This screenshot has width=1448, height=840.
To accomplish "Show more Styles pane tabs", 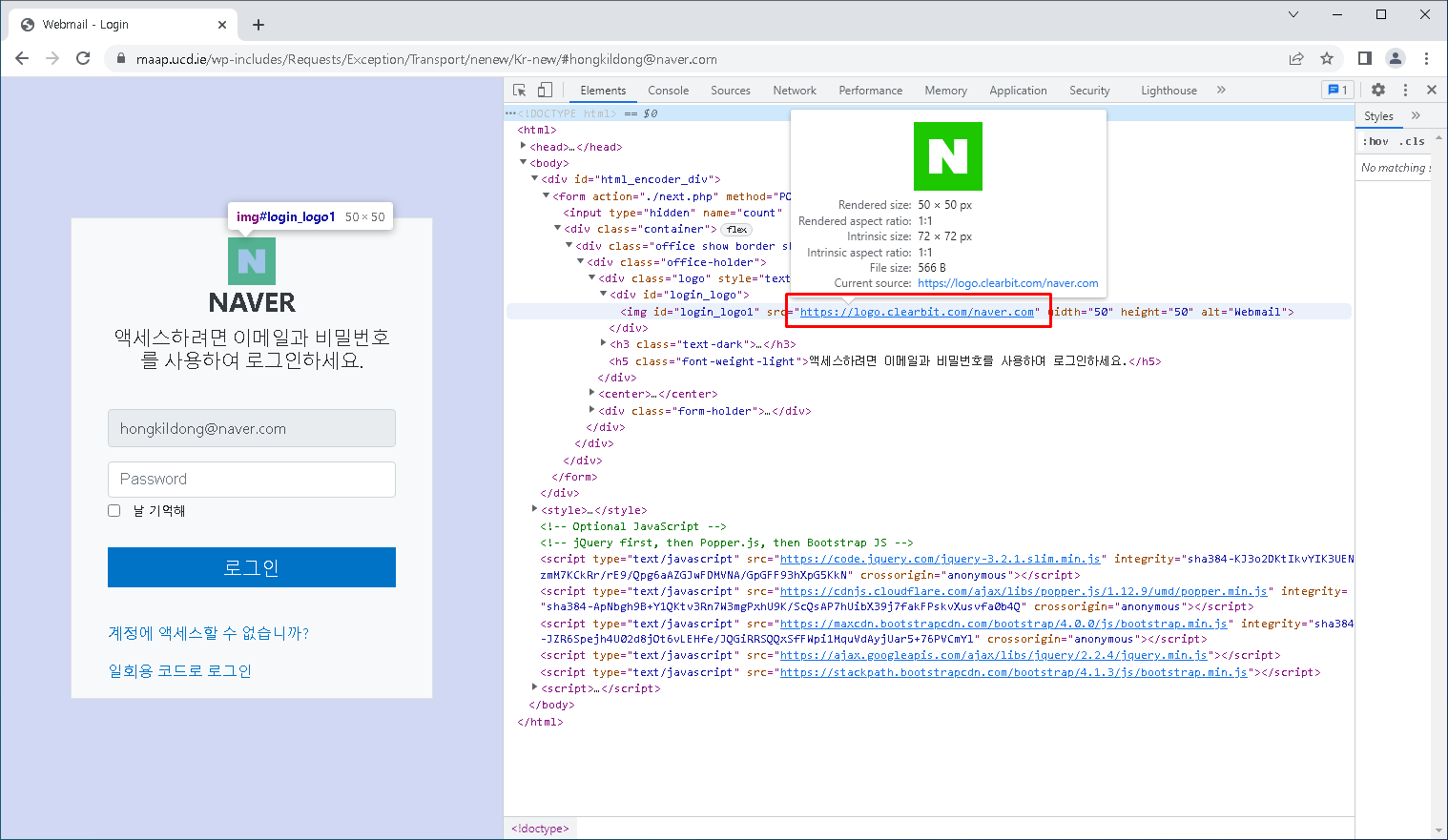I will (x=1416, y=115).
